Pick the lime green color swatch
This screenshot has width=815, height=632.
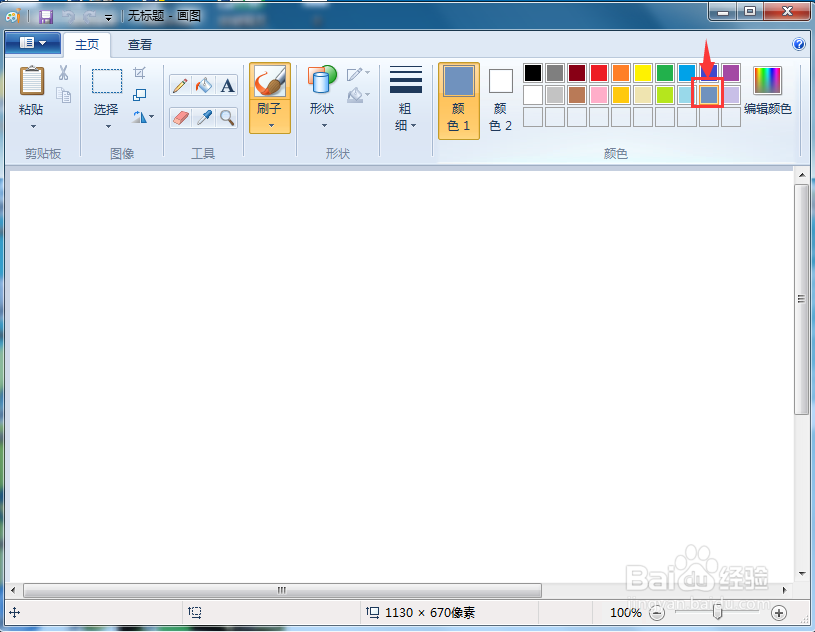(x=665, y=95)
